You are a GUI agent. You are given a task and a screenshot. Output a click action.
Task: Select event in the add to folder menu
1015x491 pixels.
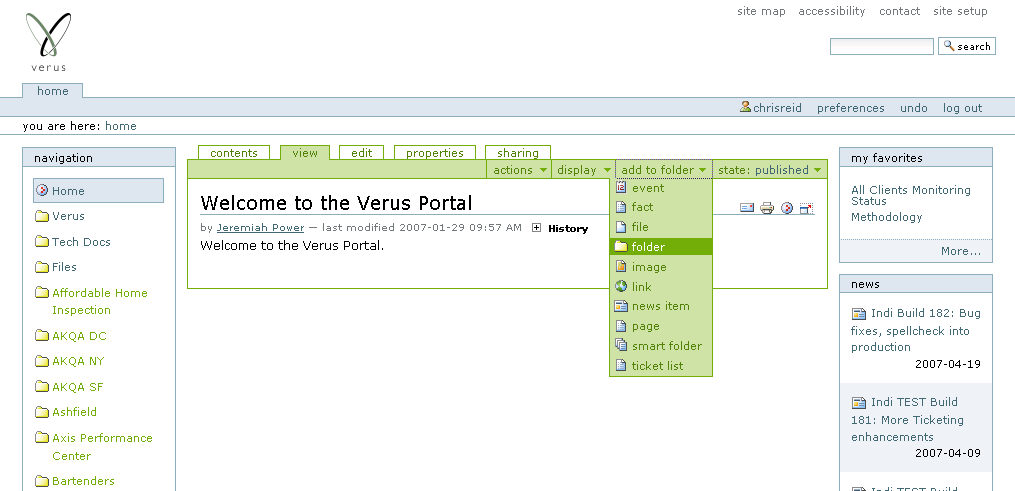point(647,188)
